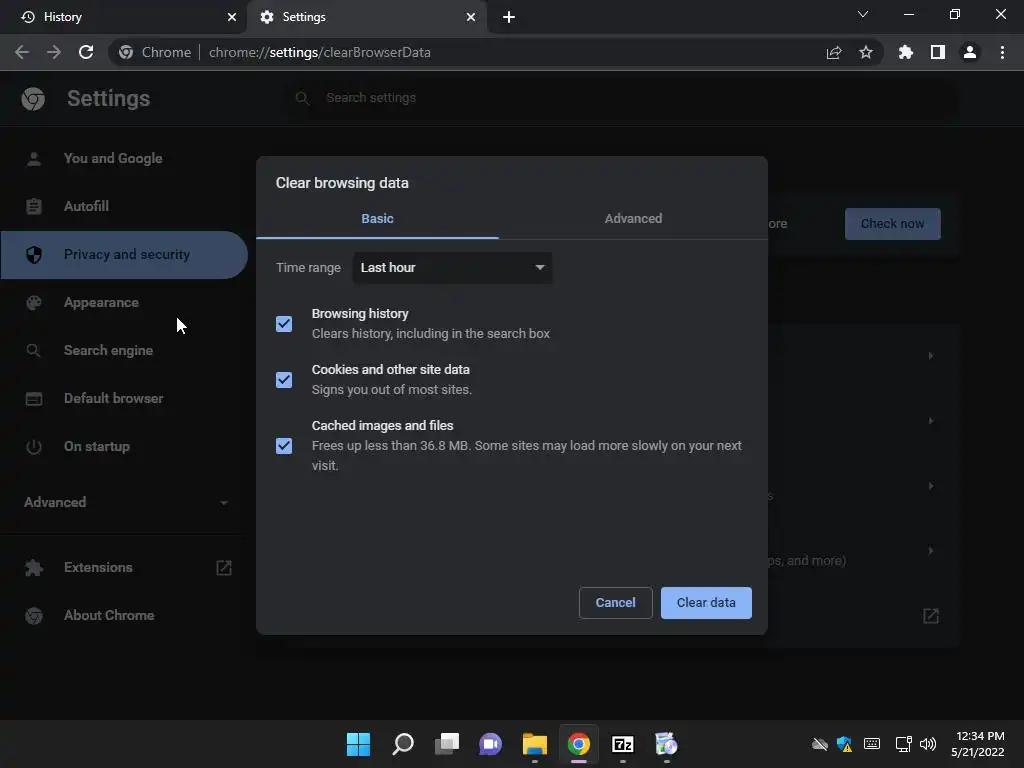Click the OneDrive cloud tray icon
This screenshot has width=1024, height=768.
(820, 744)
